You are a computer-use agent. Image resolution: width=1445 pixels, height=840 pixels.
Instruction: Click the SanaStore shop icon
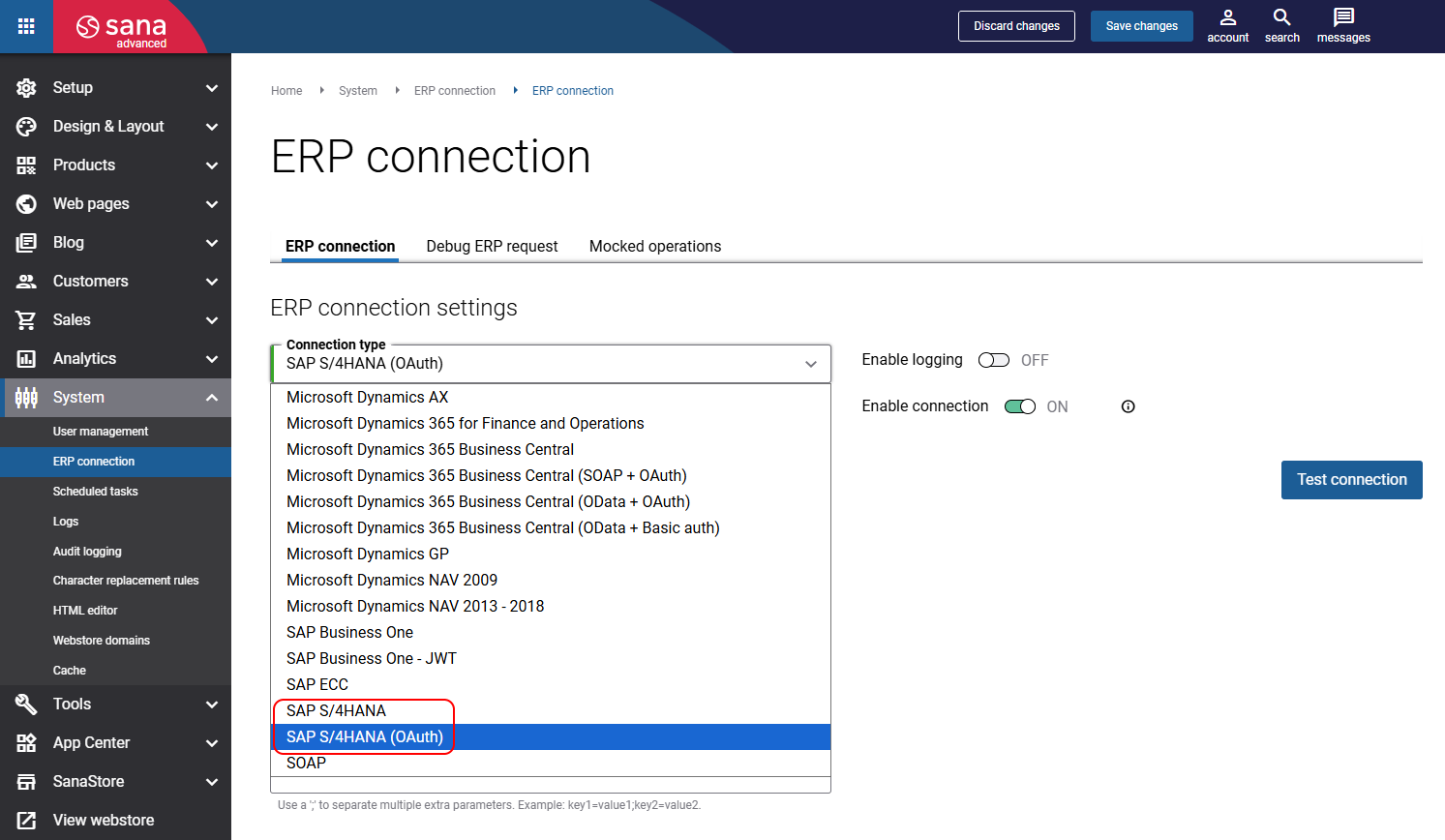click(26, 782)
